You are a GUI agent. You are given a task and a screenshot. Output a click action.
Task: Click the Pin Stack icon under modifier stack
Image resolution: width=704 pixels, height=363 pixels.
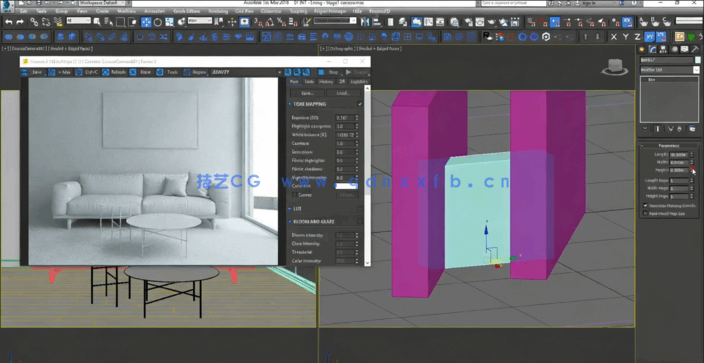[x=645, y=129]
